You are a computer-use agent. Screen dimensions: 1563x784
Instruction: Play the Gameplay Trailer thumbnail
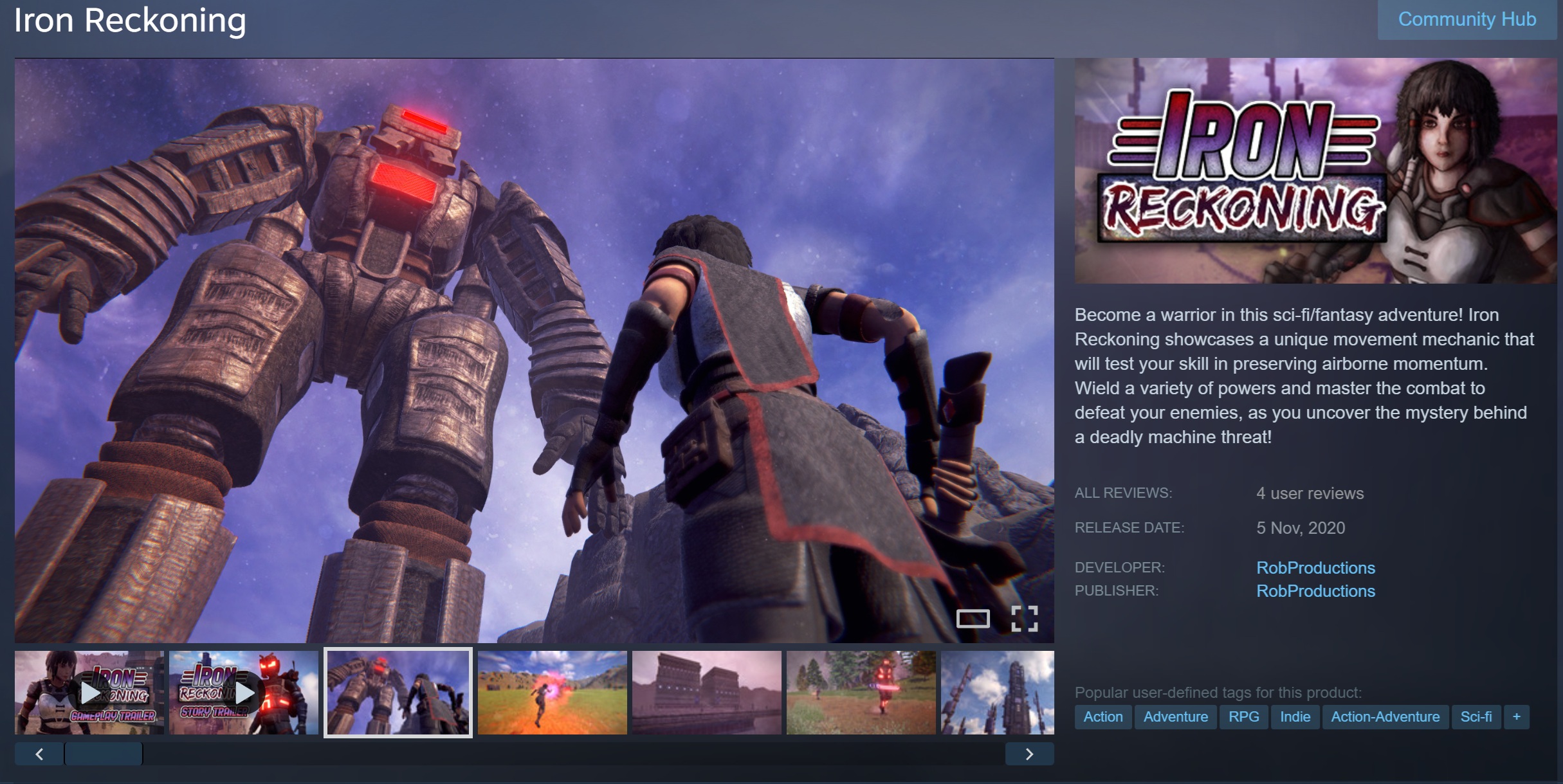89,693
